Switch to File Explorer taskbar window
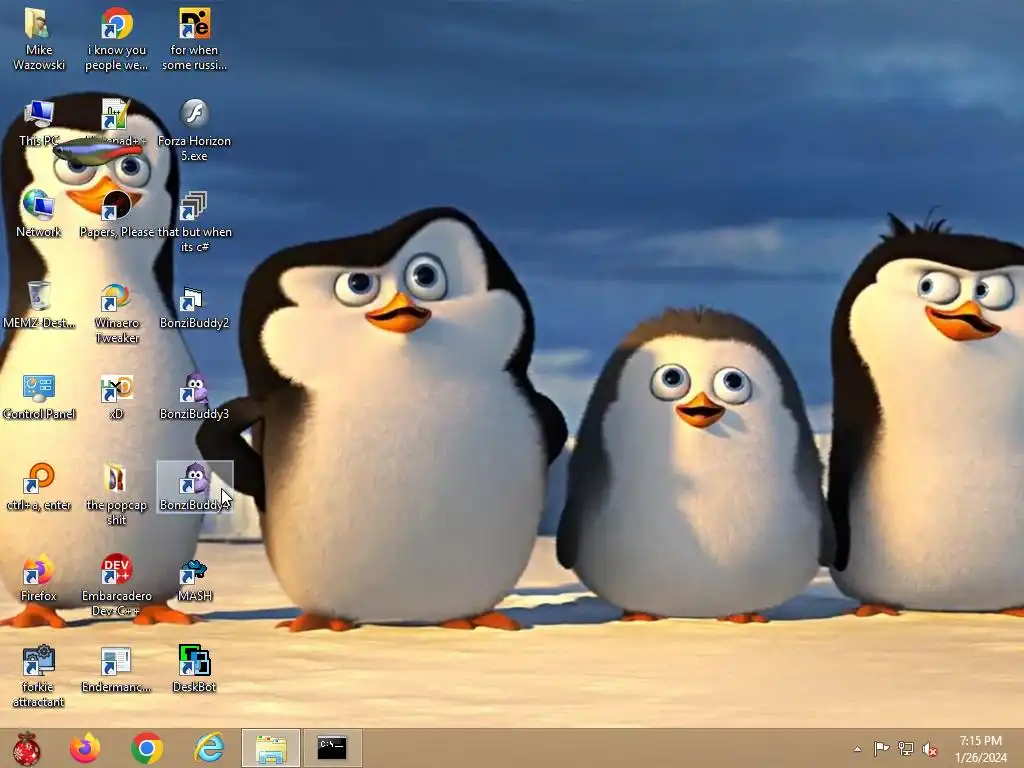This screenshot has height=768, width=1024. tap(271, 748)
